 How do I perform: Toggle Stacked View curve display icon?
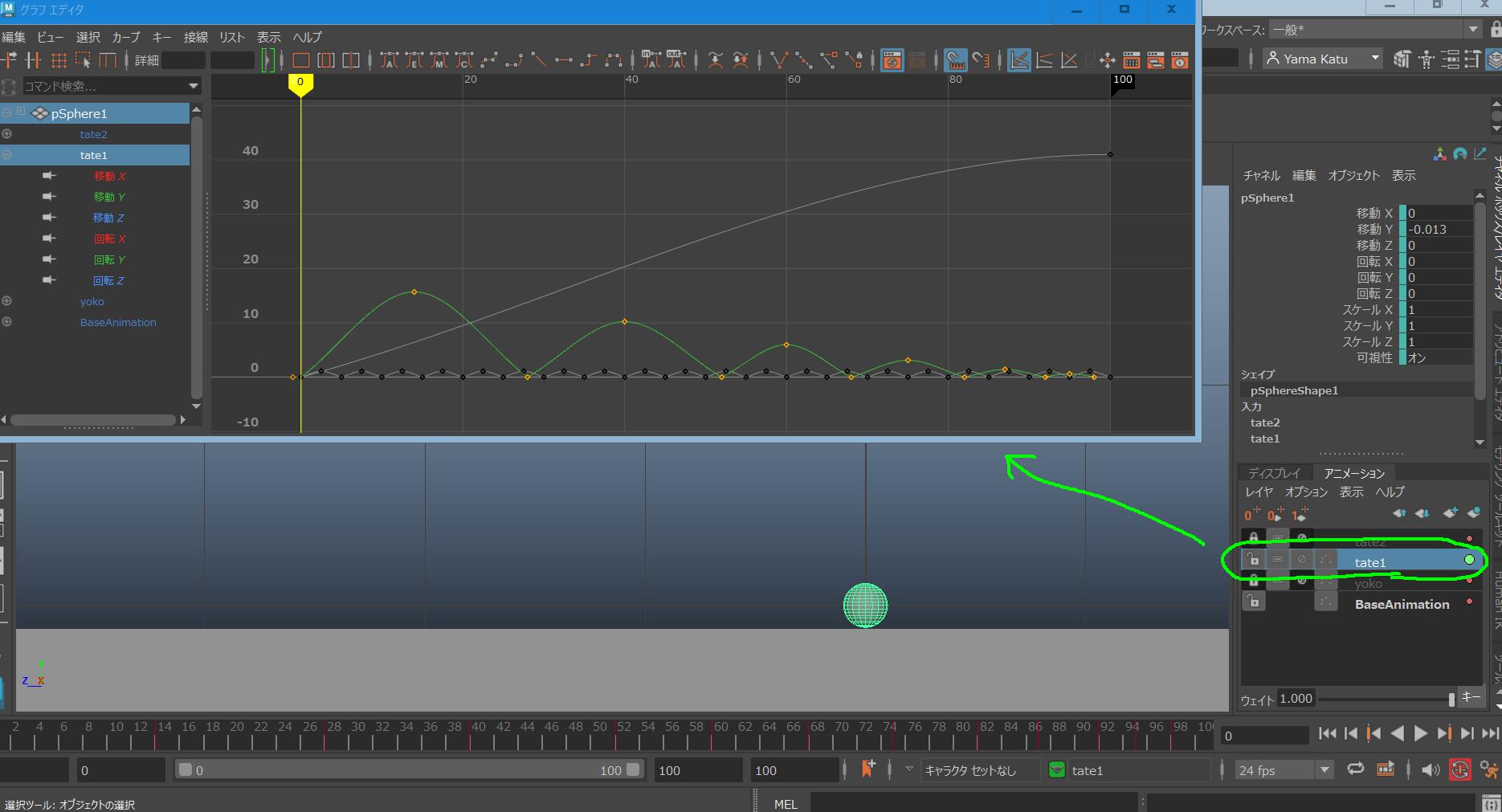click(1044, 60)
